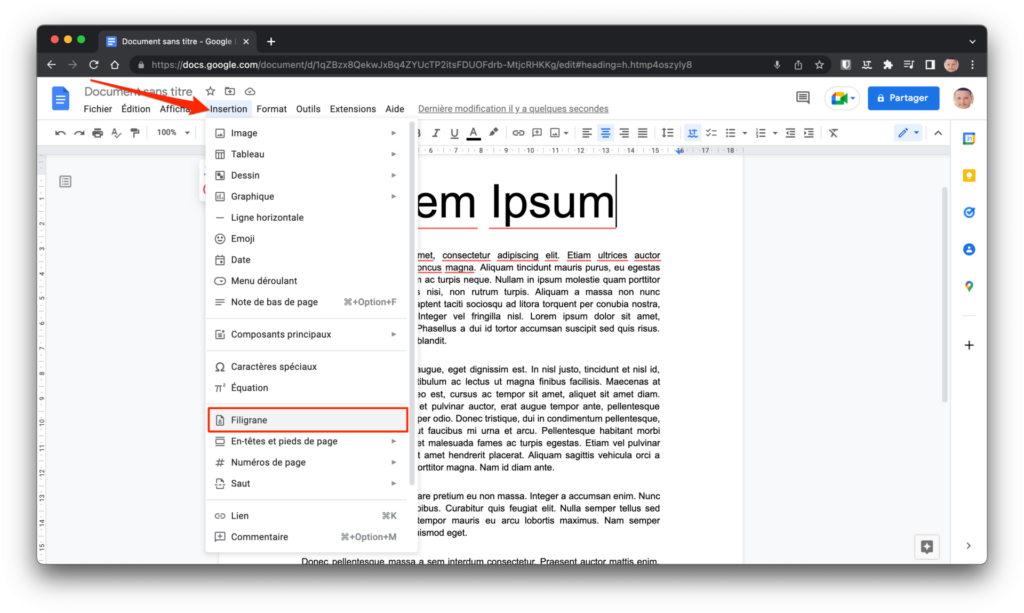Click the blue Partager button
This screenshot has height=613, width=1024.
[903, 98]
